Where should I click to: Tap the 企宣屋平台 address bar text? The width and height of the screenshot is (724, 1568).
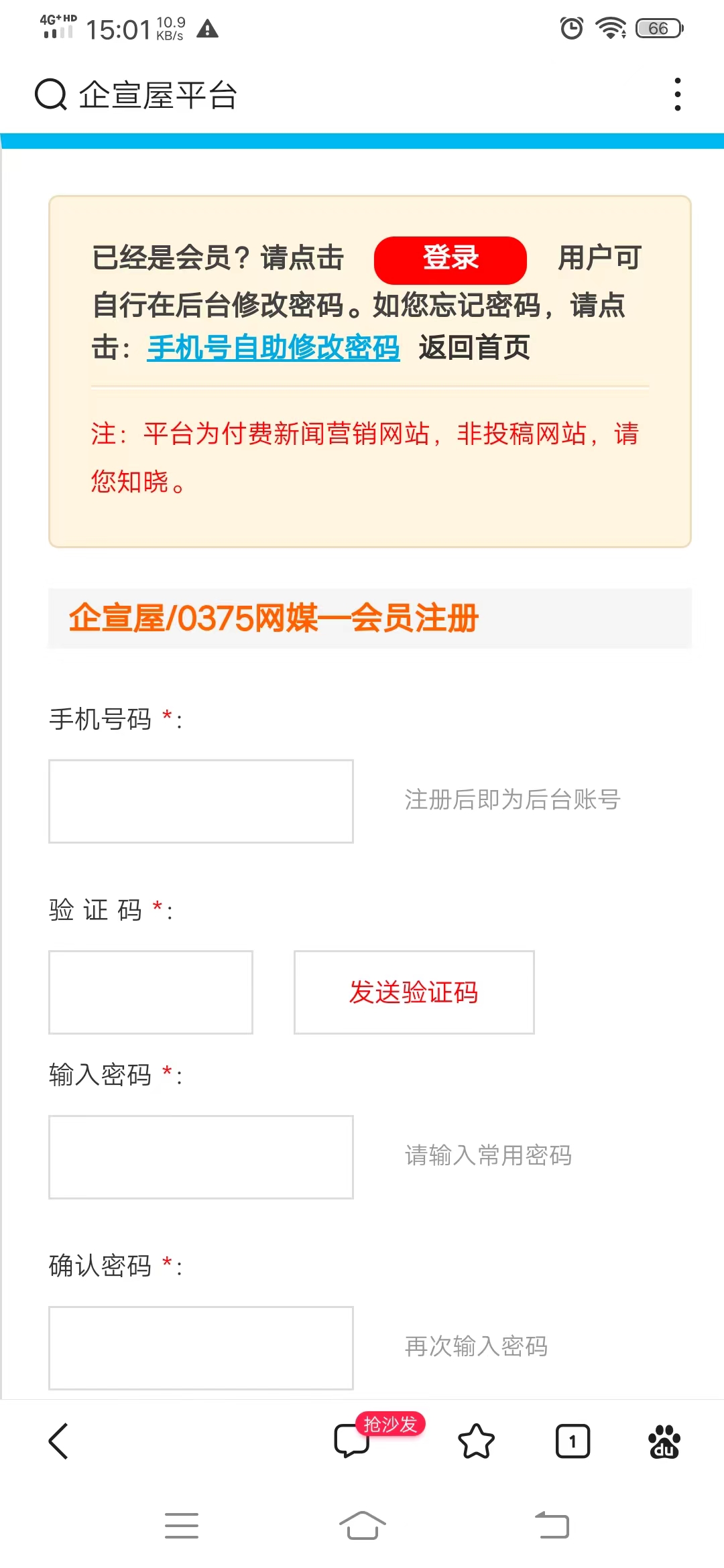(x=158, y=94)
